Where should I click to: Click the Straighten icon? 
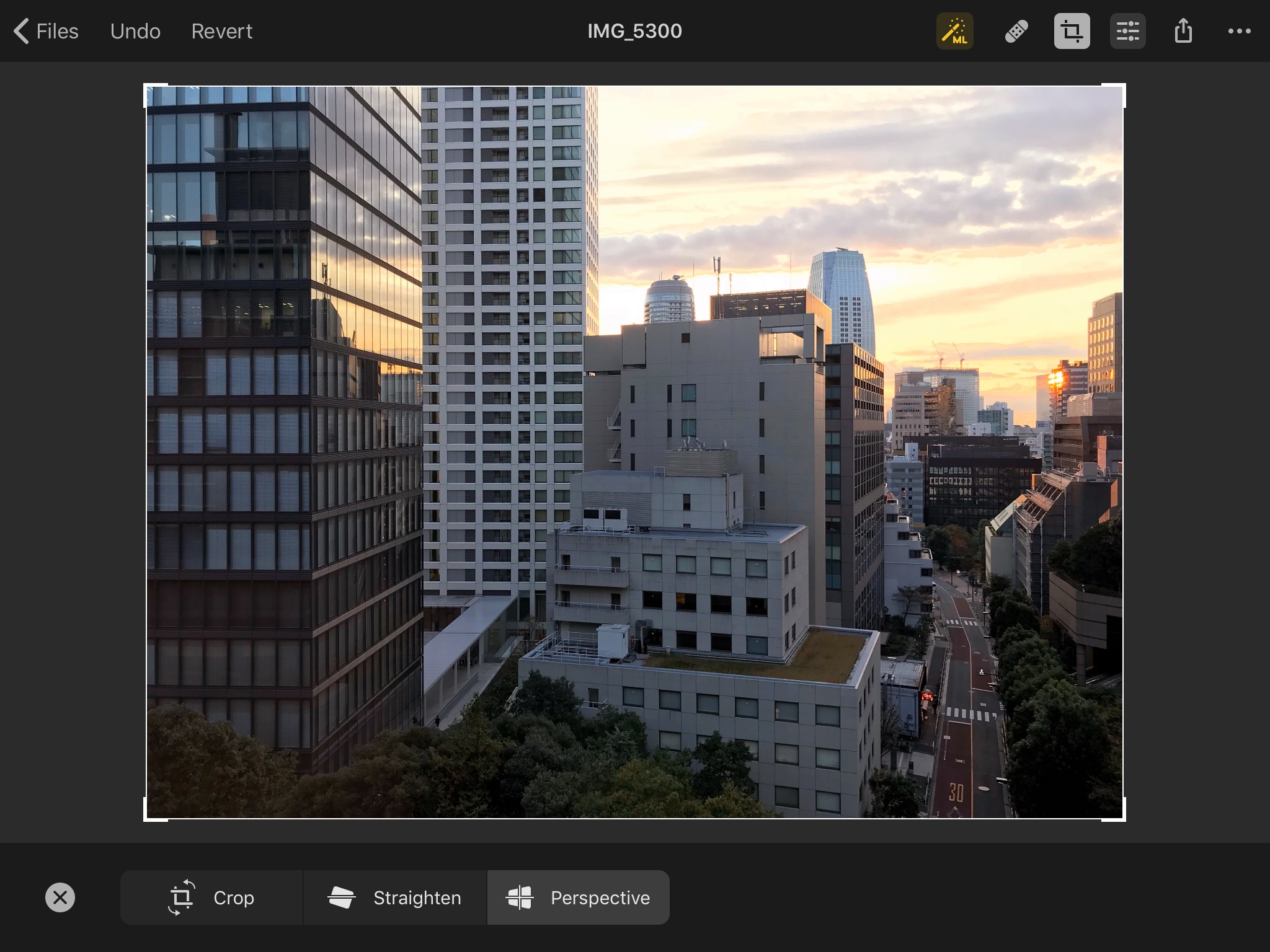tap(342, 897)
